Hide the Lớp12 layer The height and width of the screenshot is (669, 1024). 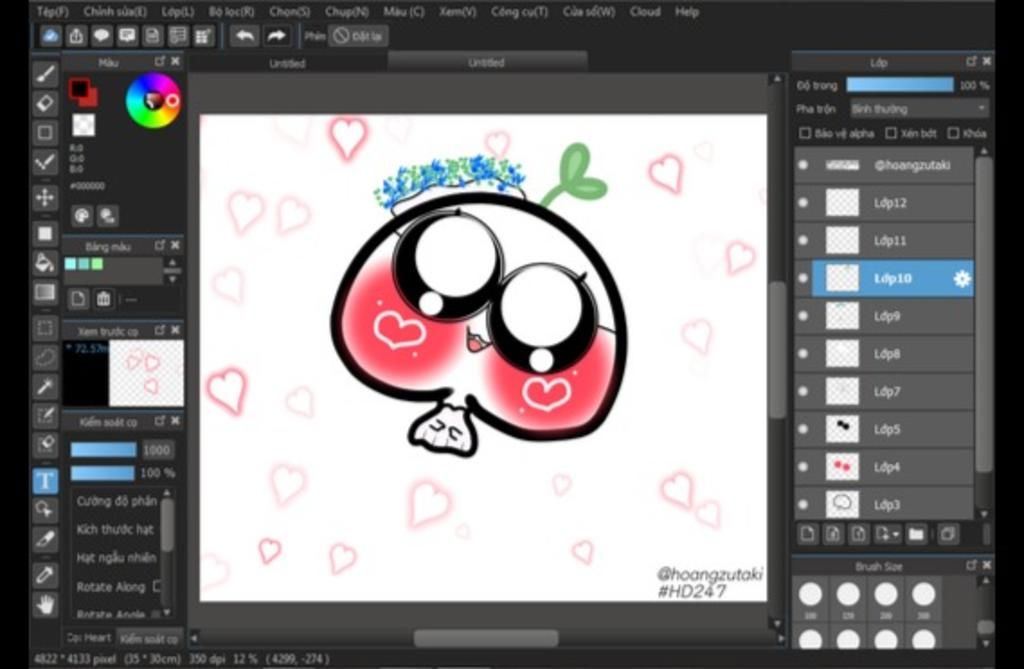[x=803, y=203]
